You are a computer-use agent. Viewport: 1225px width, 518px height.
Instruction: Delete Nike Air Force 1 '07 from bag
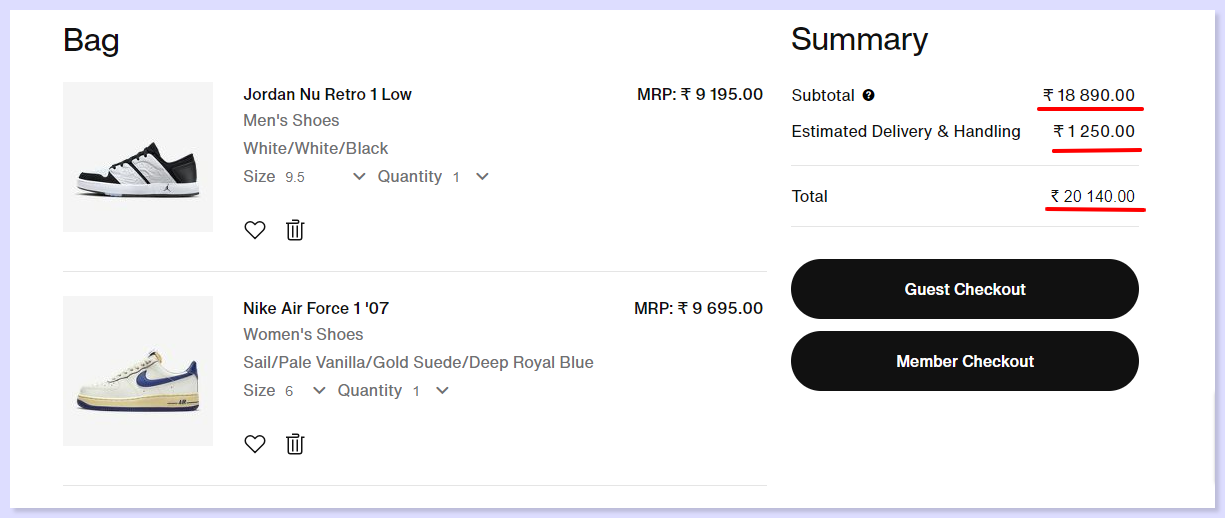point(295,444)
